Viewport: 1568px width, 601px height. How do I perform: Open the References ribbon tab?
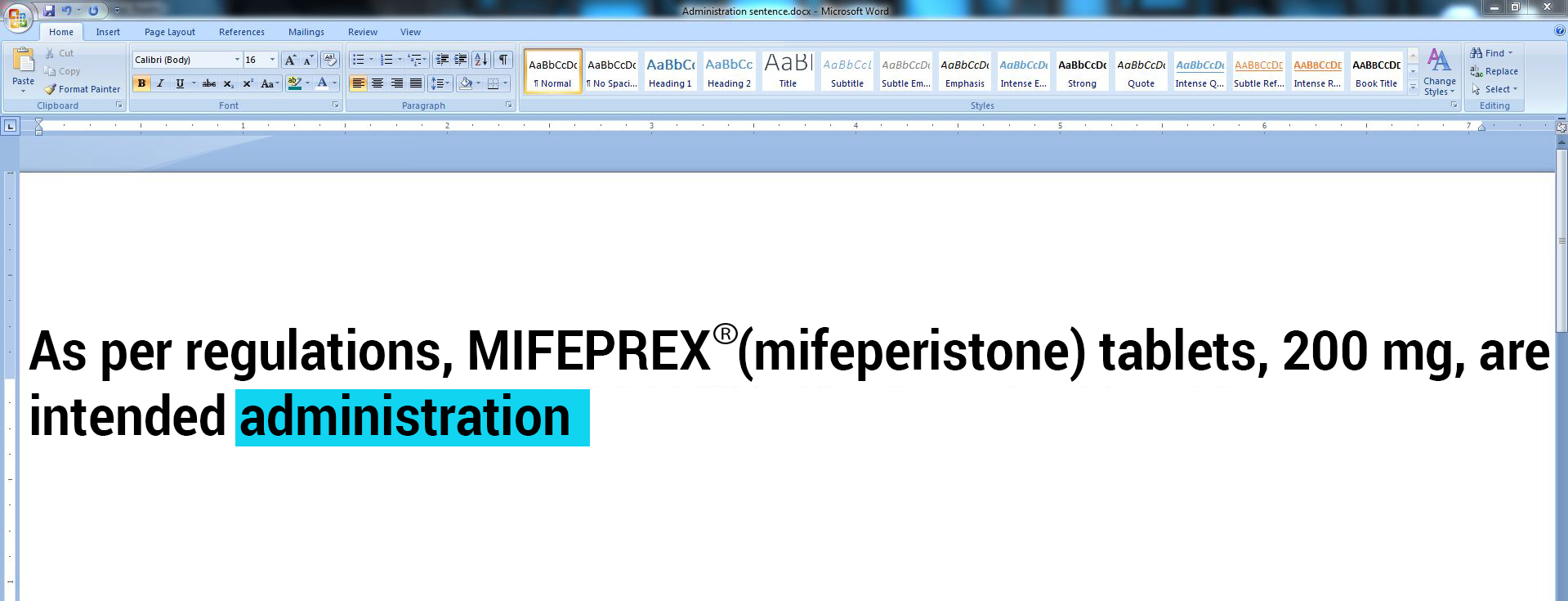[x=241, y=32]
